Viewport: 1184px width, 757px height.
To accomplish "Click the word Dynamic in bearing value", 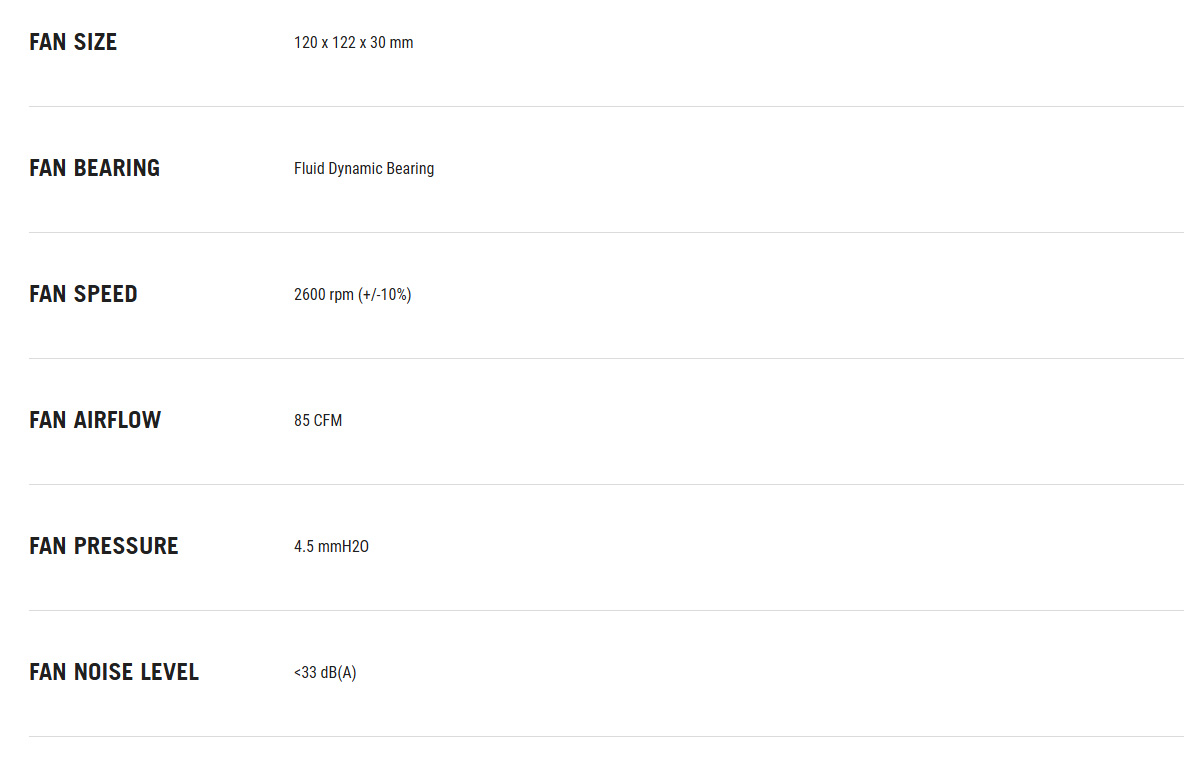I will [356, 169].
